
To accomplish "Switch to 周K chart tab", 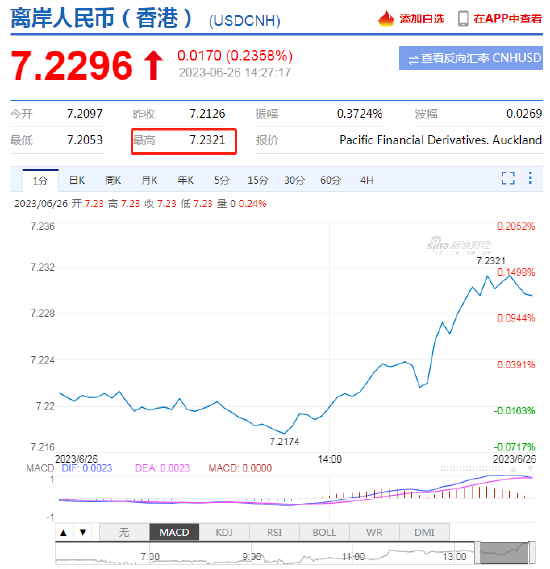I will point(113,180).
